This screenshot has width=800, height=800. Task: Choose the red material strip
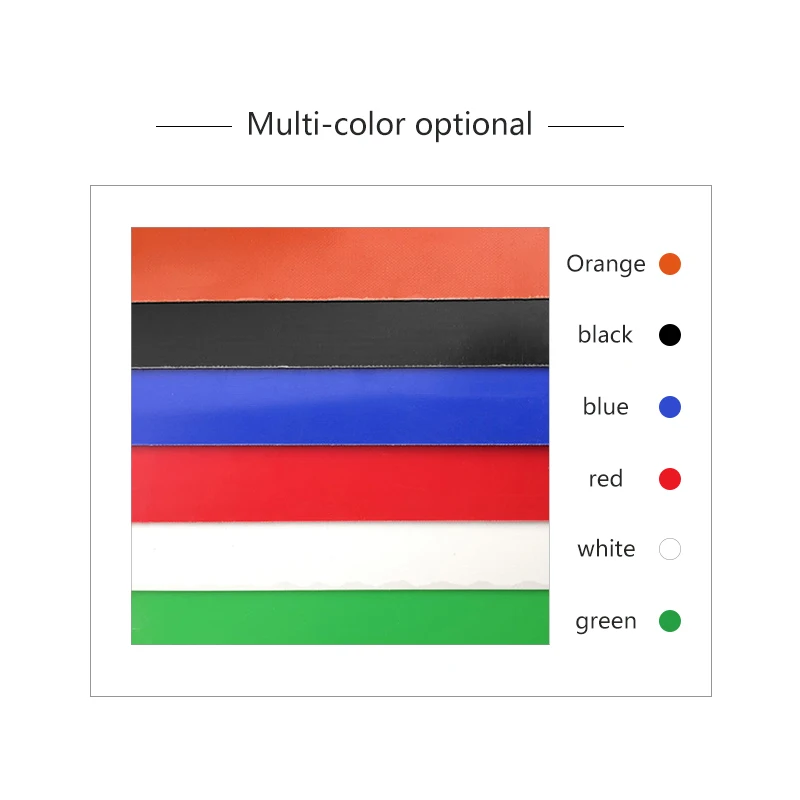click(x=340, y=484)
